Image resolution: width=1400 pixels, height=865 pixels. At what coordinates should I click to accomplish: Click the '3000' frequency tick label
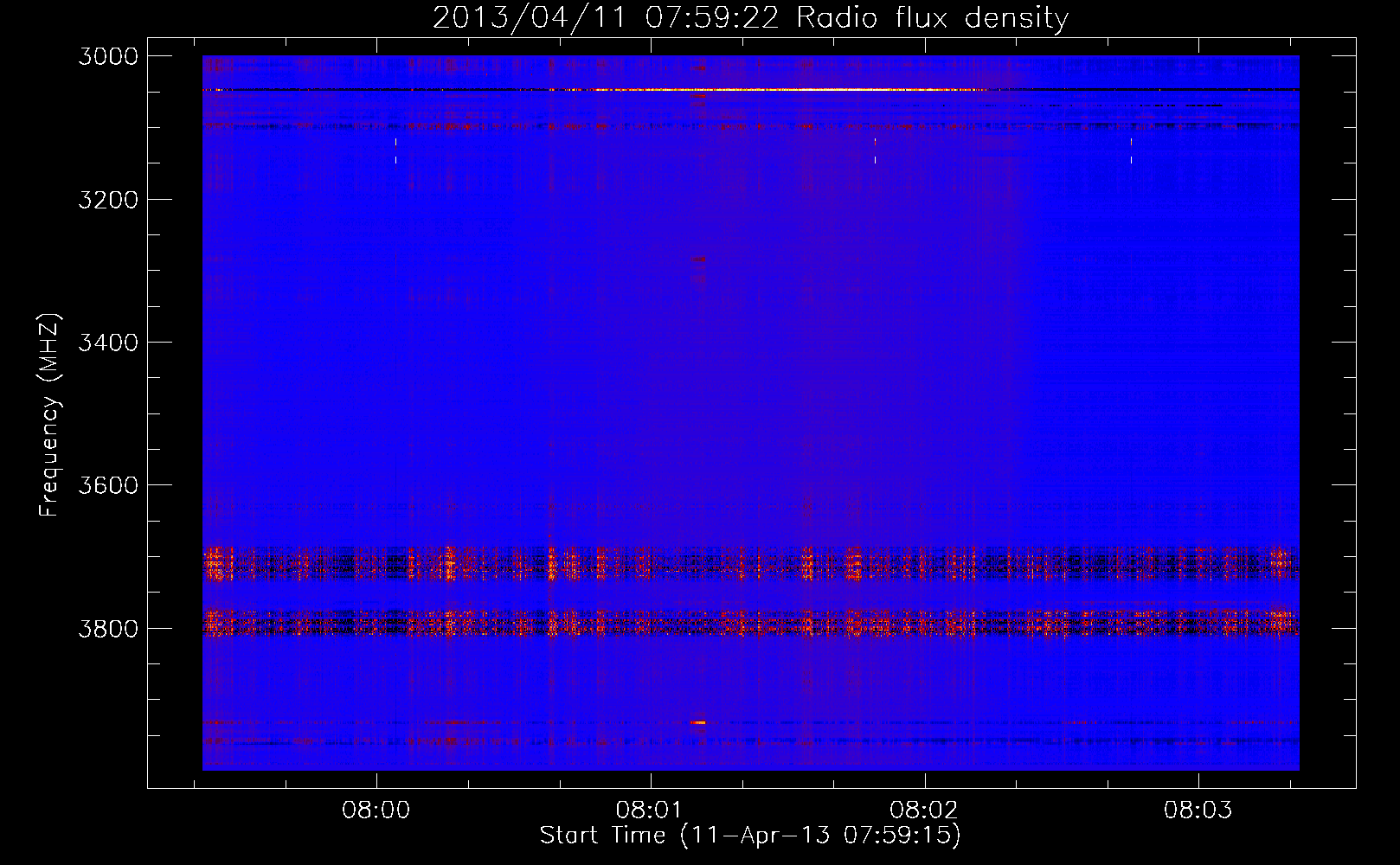coord(108,56)
